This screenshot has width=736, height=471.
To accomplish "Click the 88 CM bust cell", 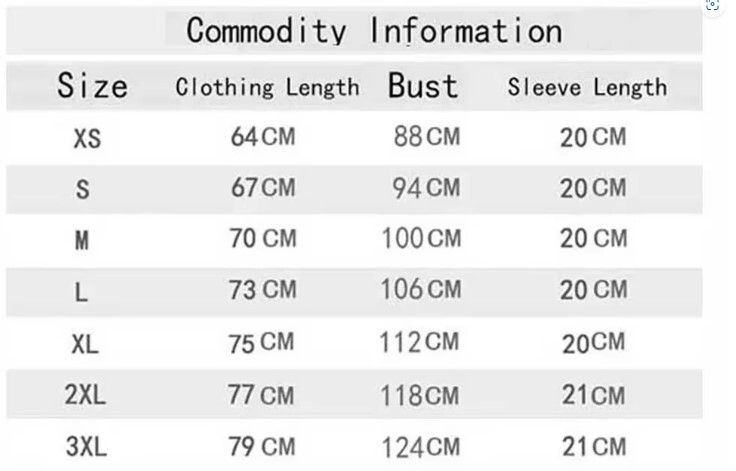I will [427, 137].
